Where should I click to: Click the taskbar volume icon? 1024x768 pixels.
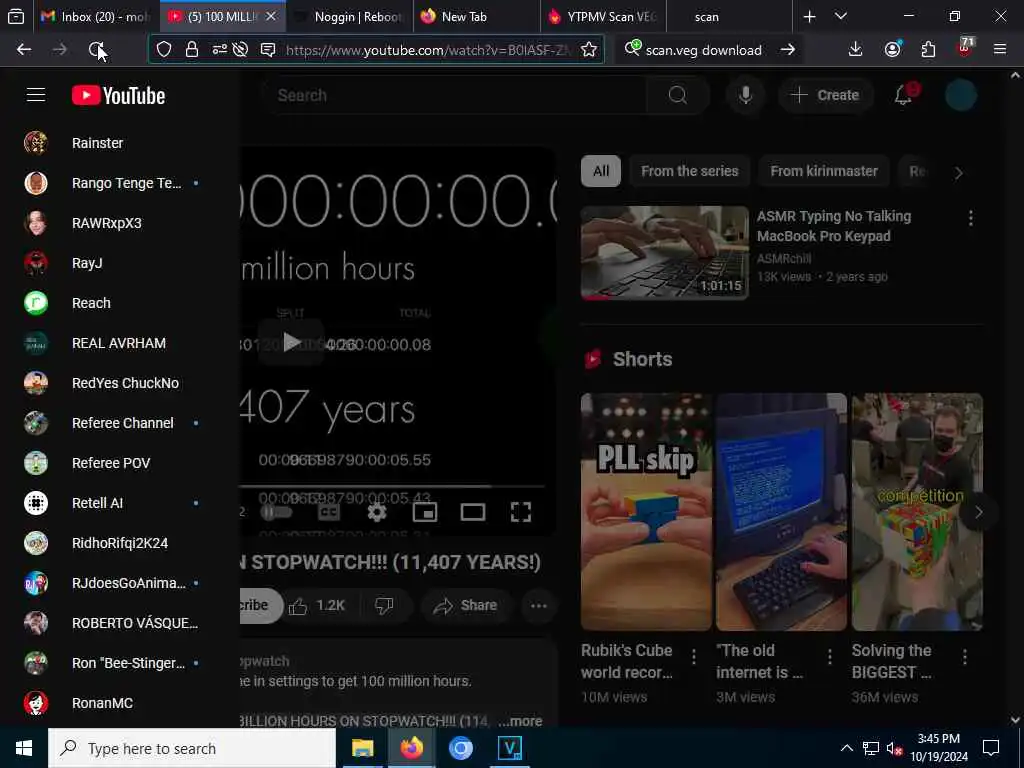pyautogui.click(x=894, y=748)
